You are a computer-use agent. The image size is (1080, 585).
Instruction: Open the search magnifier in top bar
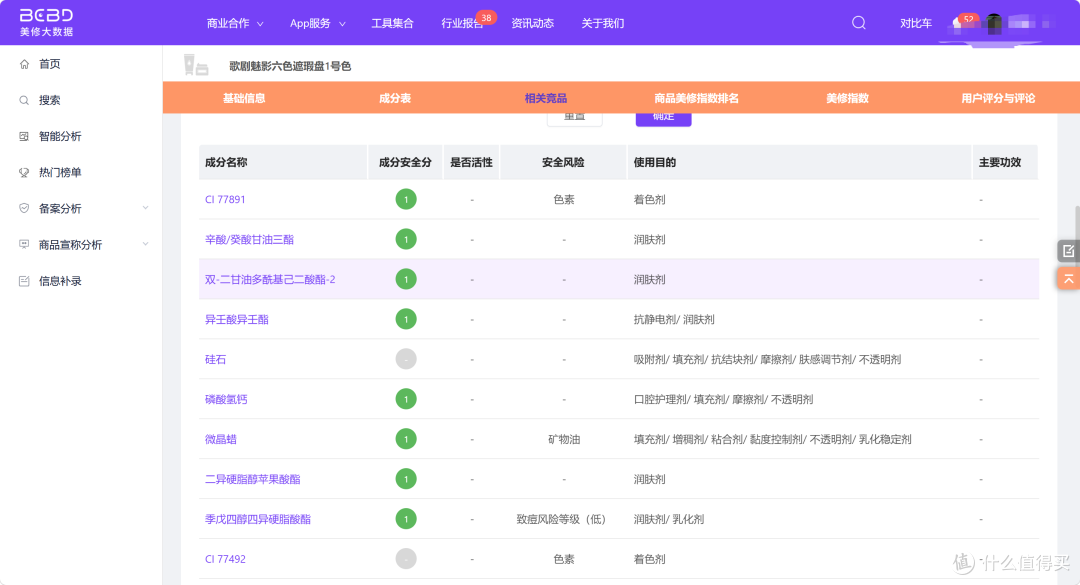[x=858, y=23]
